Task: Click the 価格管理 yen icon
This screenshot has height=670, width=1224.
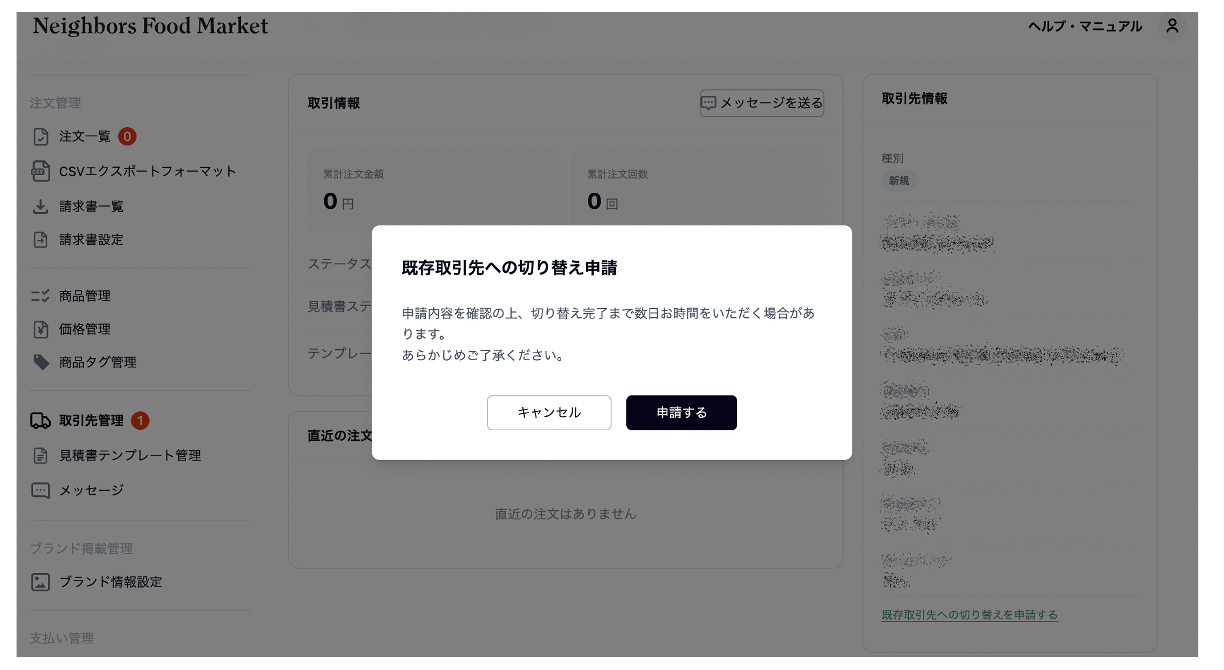Action: click(41, 329)
